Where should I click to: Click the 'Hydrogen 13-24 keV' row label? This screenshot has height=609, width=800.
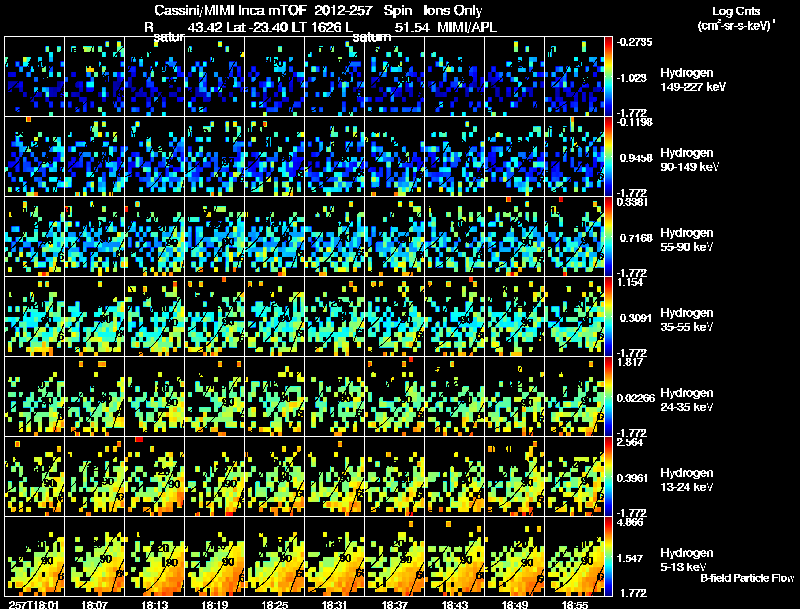[x=687, y=480]
